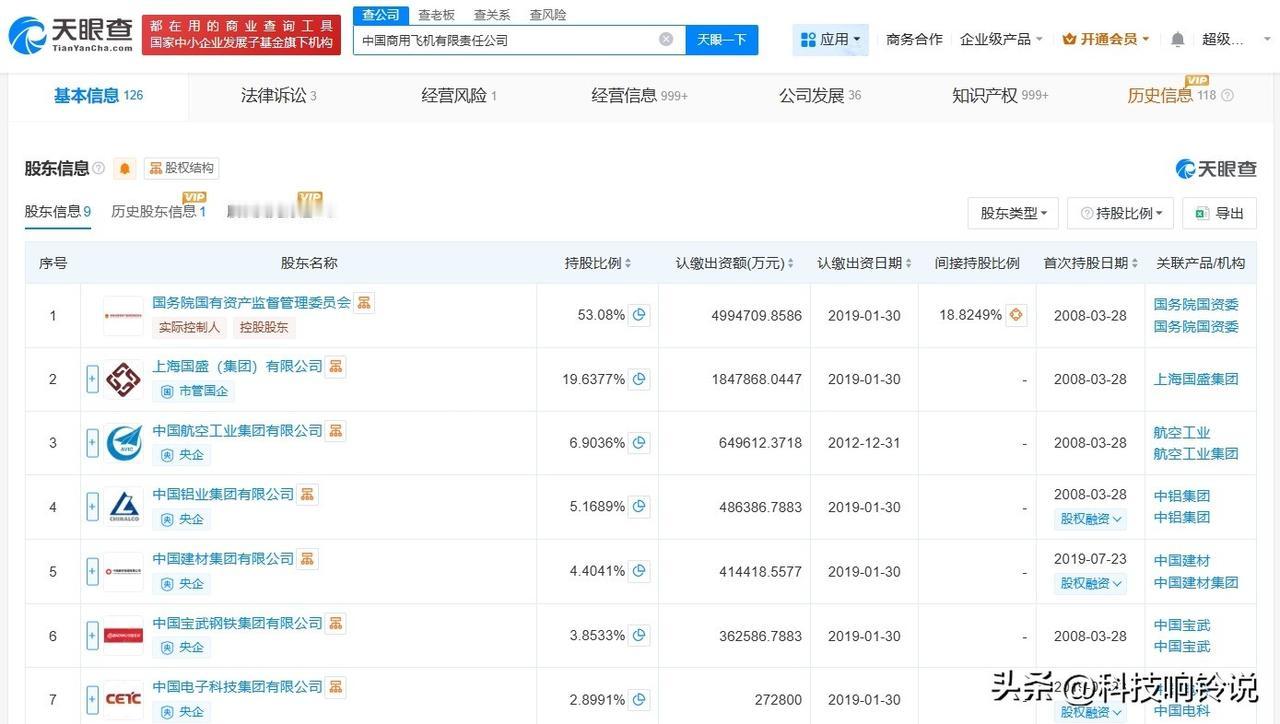Open the 持股比例 filter dropdown

(x=1121, y=213)
